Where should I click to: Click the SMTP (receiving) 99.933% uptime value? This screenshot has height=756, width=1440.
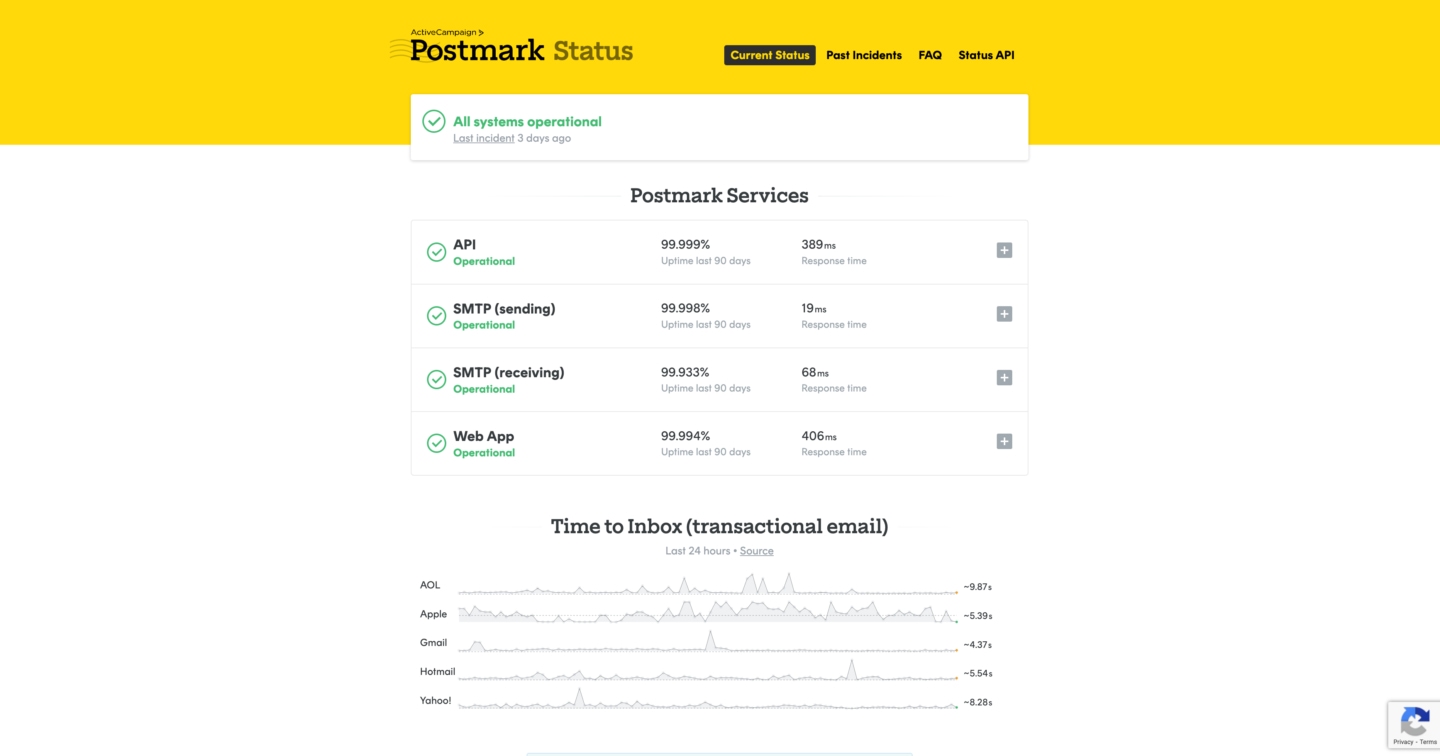tap(685, 372)
